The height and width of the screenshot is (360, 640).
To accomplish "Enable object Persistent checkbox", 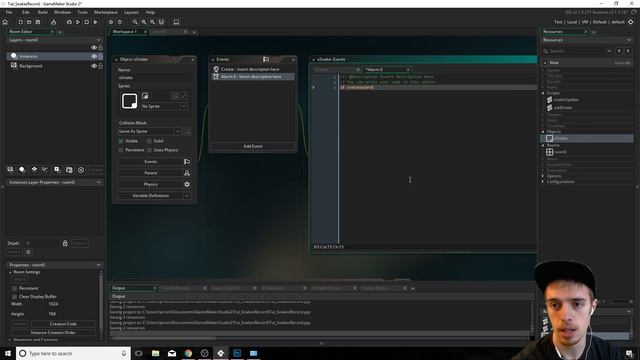I will 121,150.
